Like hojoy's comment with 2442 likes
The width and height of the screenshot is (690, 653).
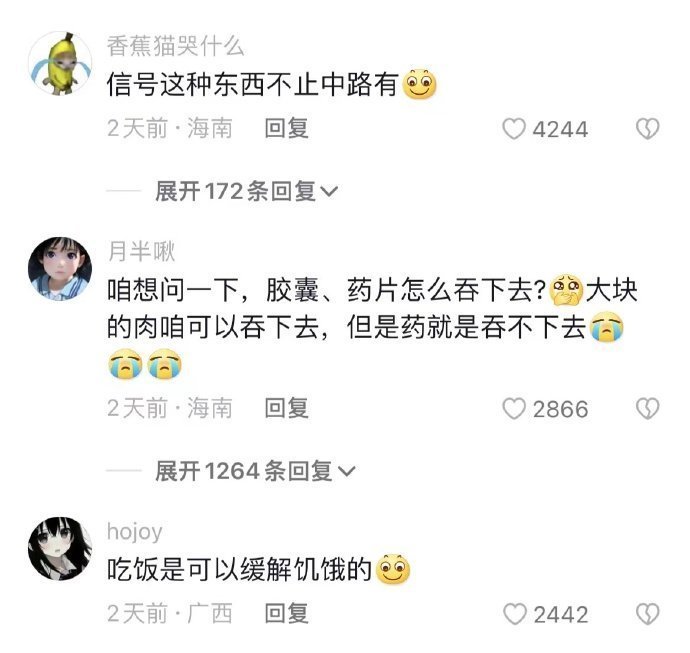coord(514,614)
